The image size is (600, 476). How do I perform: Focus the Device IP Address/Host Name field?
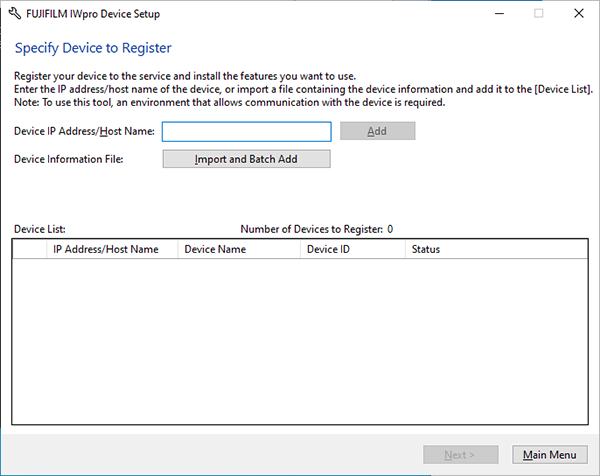coord(246,132)
